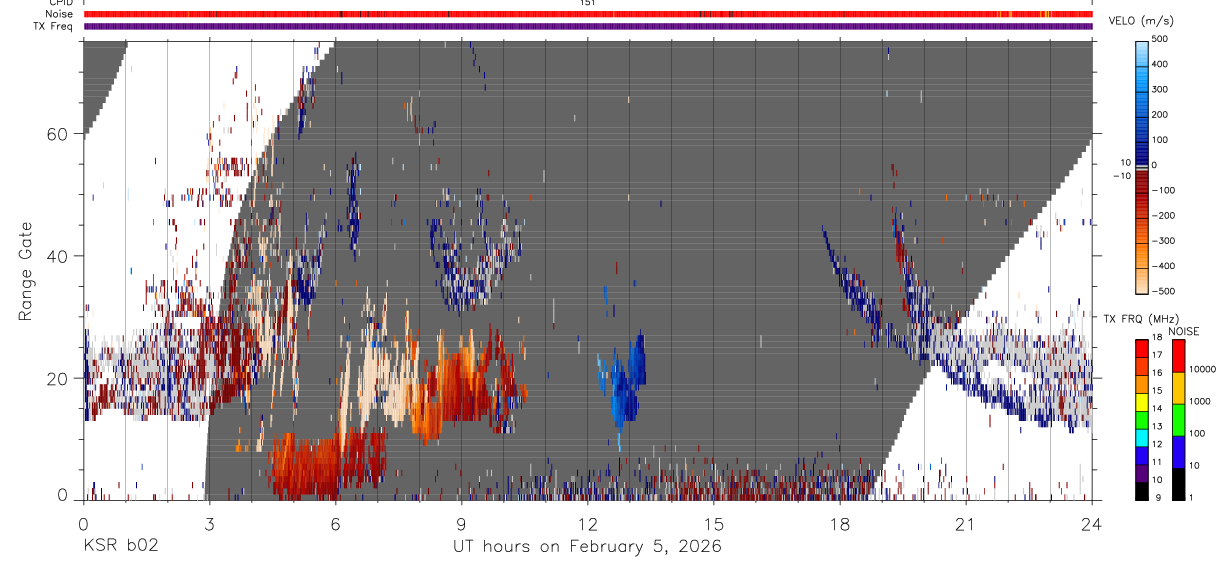Click the CPID value "151" at the top
1228x567 pixels.
tap(588, 3)
